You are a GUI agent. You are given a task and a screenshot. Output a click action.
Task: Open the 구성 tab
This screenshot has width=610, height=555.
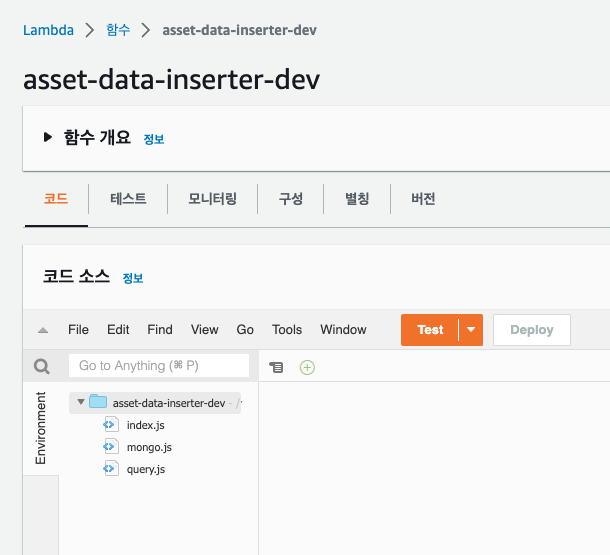tap(290, 199)
